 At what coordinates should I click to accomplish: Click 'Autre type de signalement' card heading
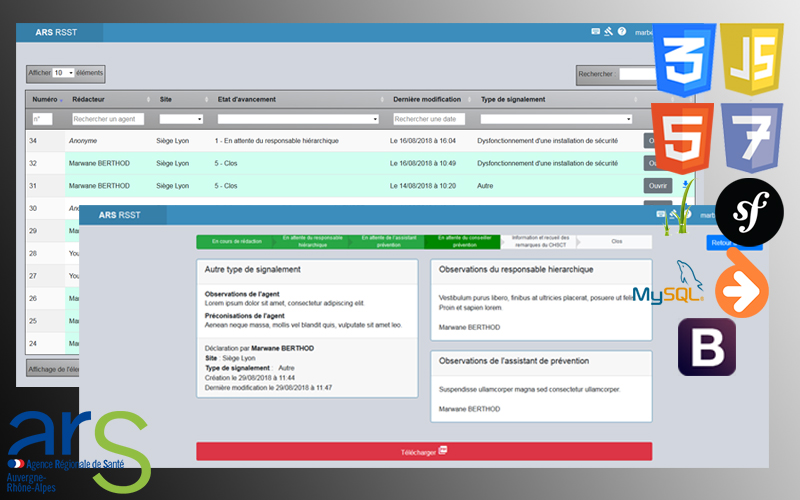point(253,269)
